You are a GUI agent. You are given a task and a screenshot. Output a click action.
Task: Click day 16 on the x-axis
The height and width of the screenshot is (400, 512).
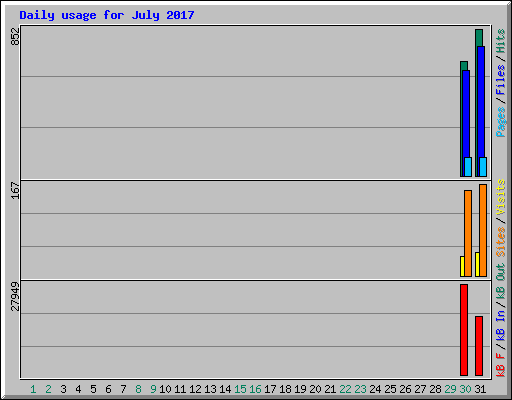pyautogui.click(x=255, y=389)
